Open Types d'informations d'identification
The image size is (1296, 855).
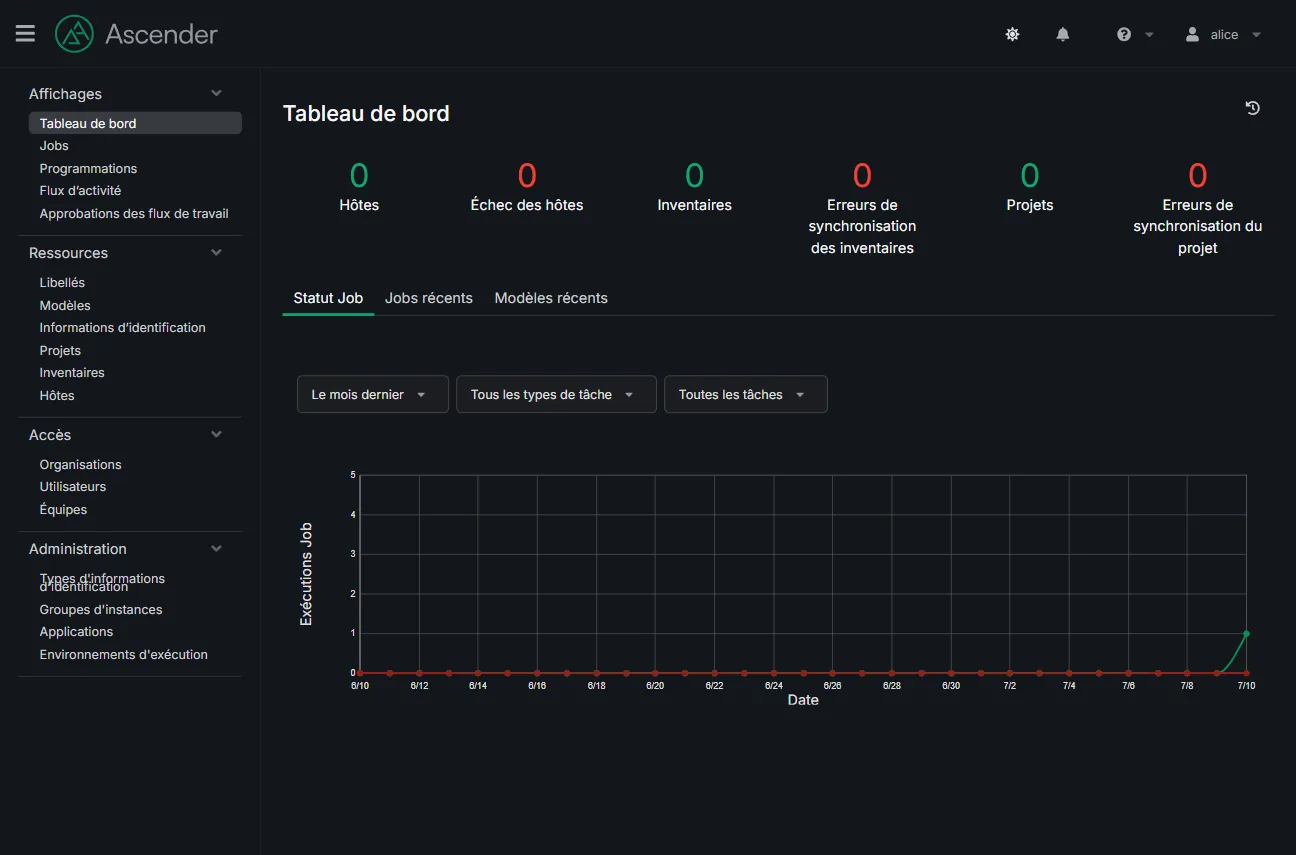pos(102,582)
